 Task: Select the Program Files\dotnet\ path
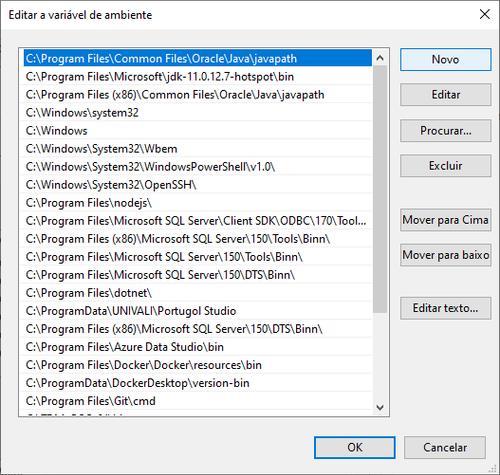tap(198, 293)
